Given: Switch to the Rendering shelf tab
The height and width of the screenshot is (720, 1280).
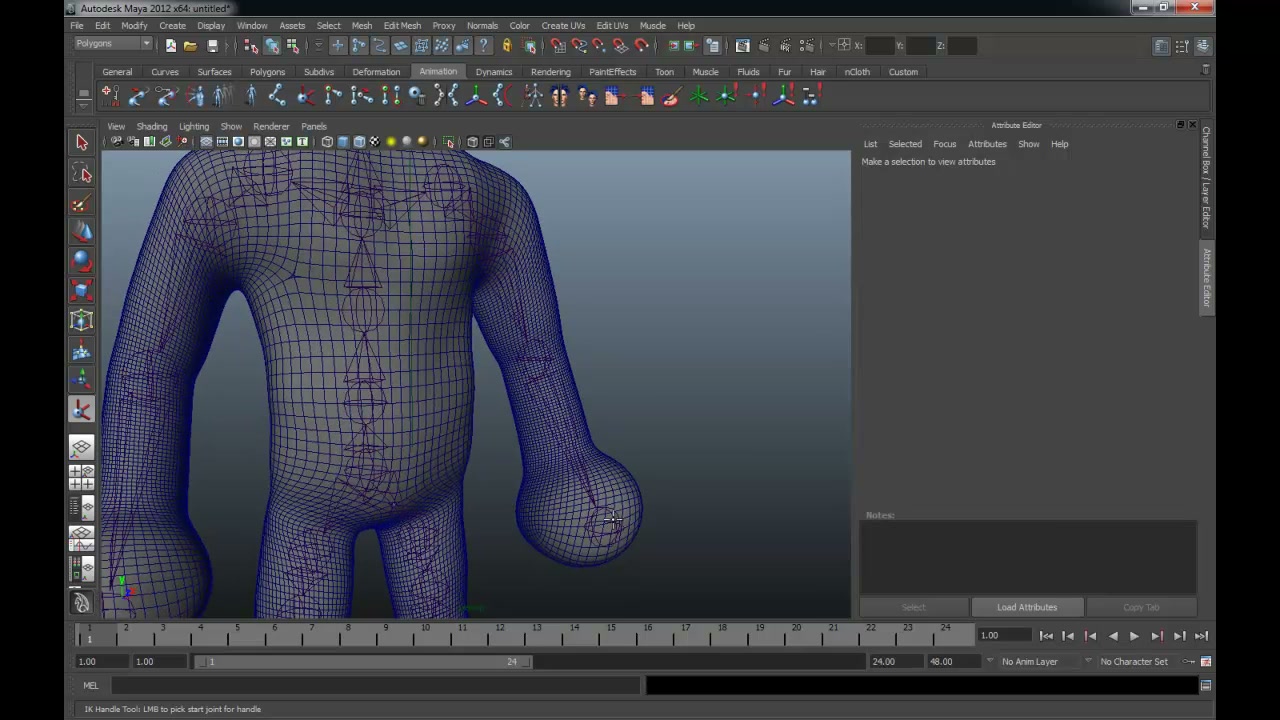Looking at the screenshot, I should coord(551,72).
